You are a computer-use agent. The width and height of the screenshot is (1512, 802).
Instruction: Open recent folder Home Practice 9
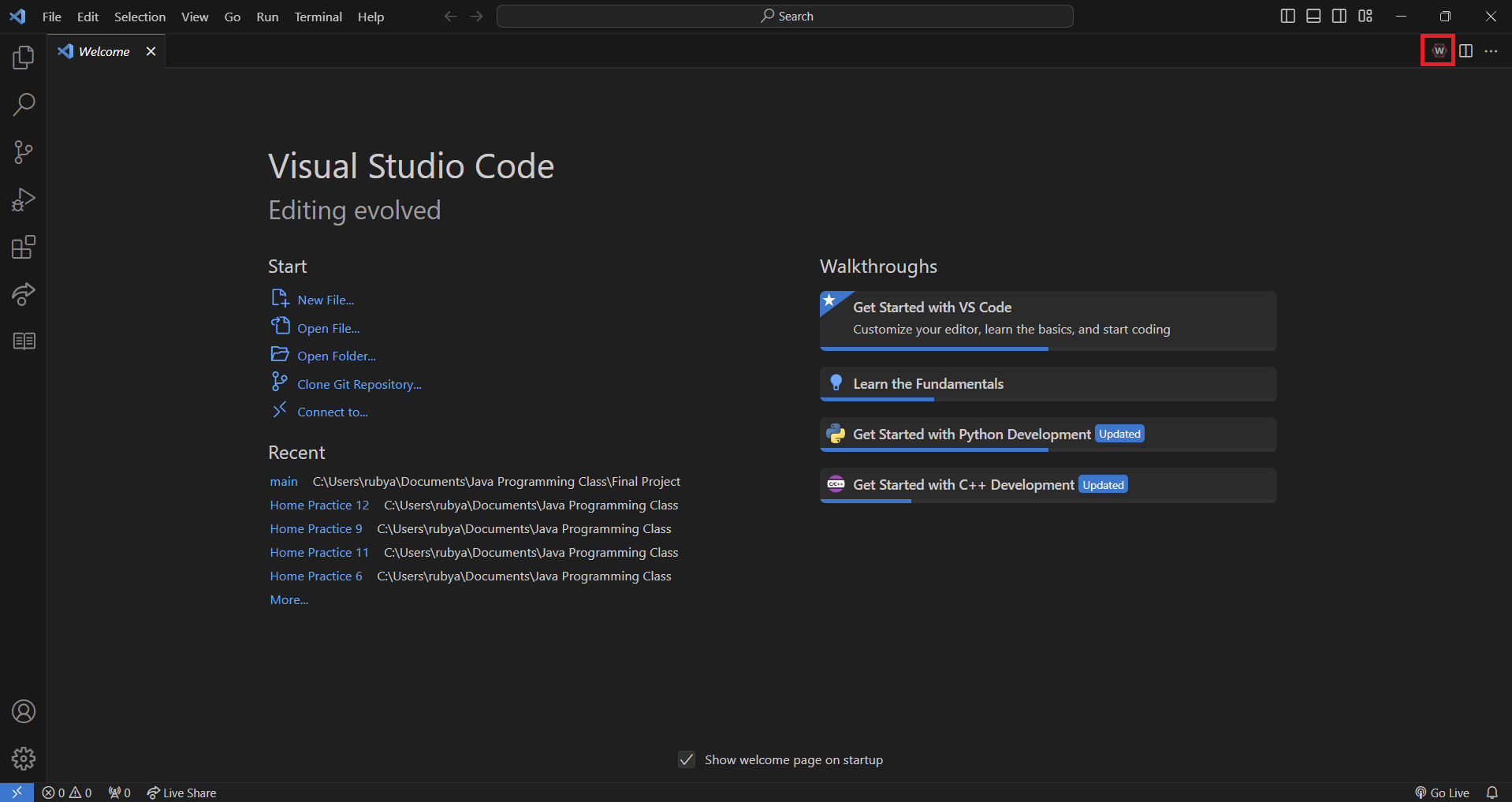[x=316, y=528]
